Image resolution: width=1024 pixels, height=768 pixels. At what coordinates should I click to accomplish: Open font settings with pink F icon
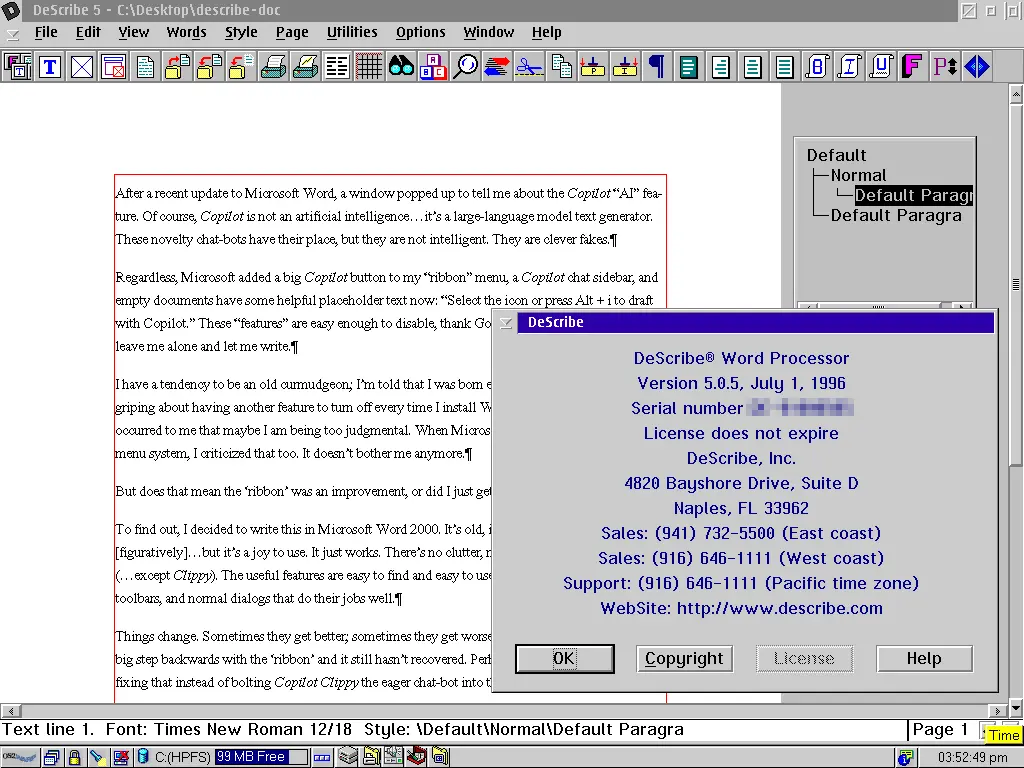914,67
